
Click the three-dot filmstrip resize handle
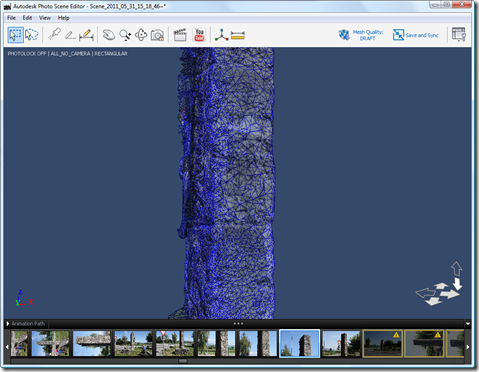[x=238, y=324]
